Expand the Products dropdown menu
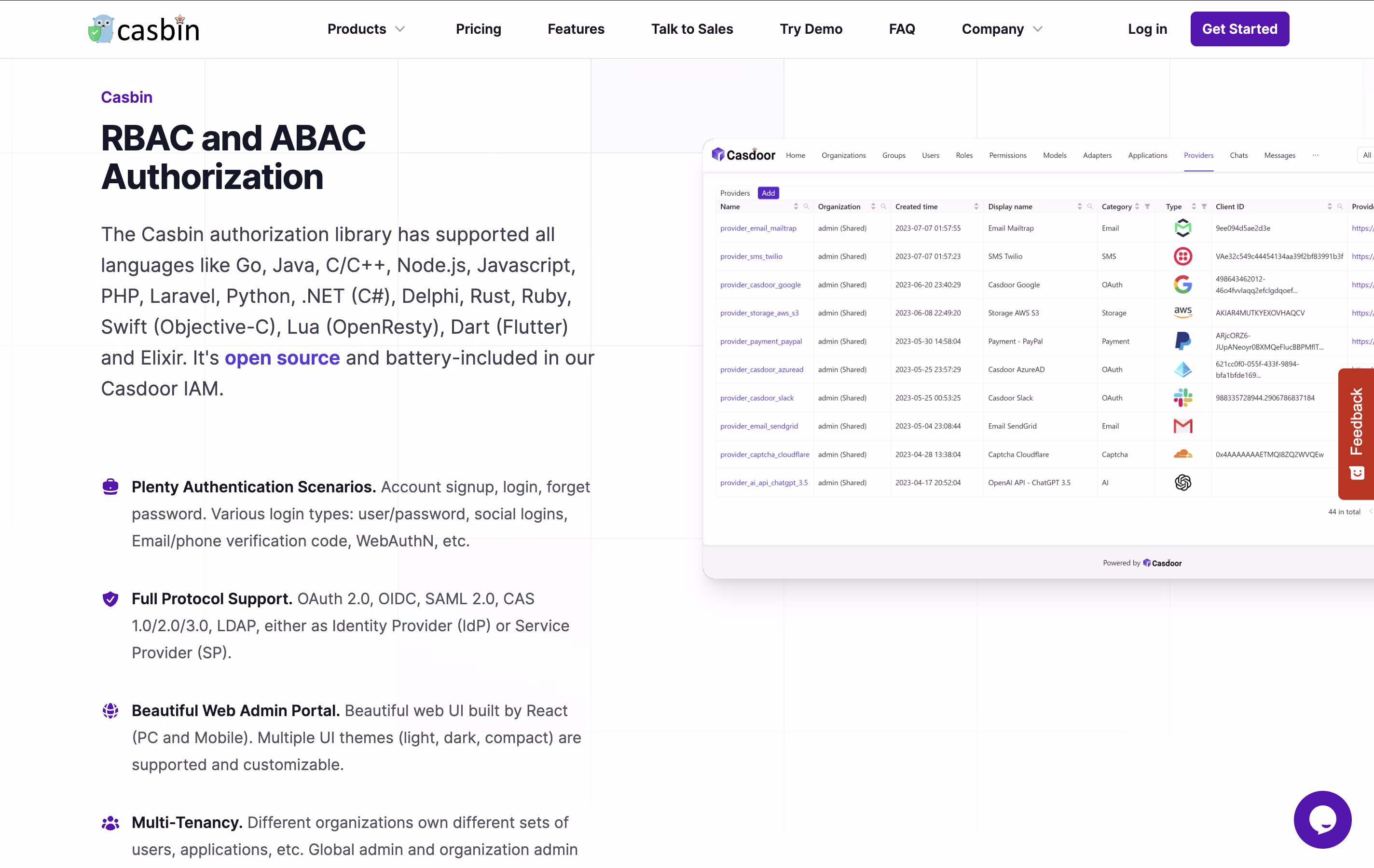The image size is (1374, 868). 366,29
